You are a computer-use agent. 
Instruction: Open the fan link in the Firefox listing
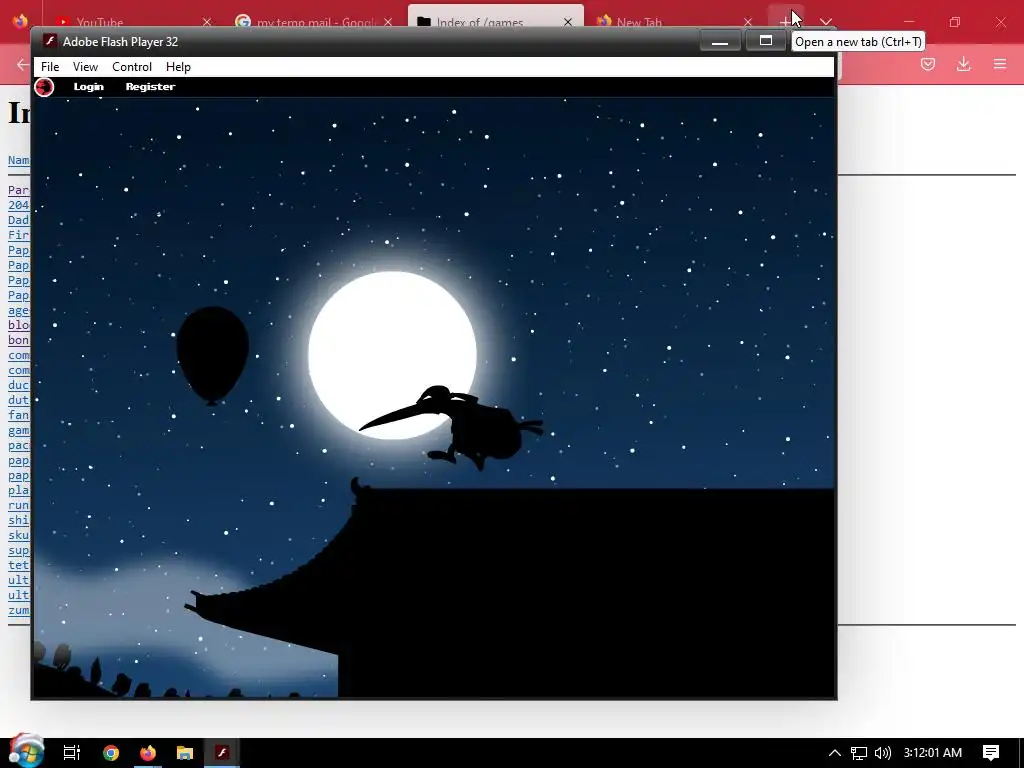tap(18, 415)
